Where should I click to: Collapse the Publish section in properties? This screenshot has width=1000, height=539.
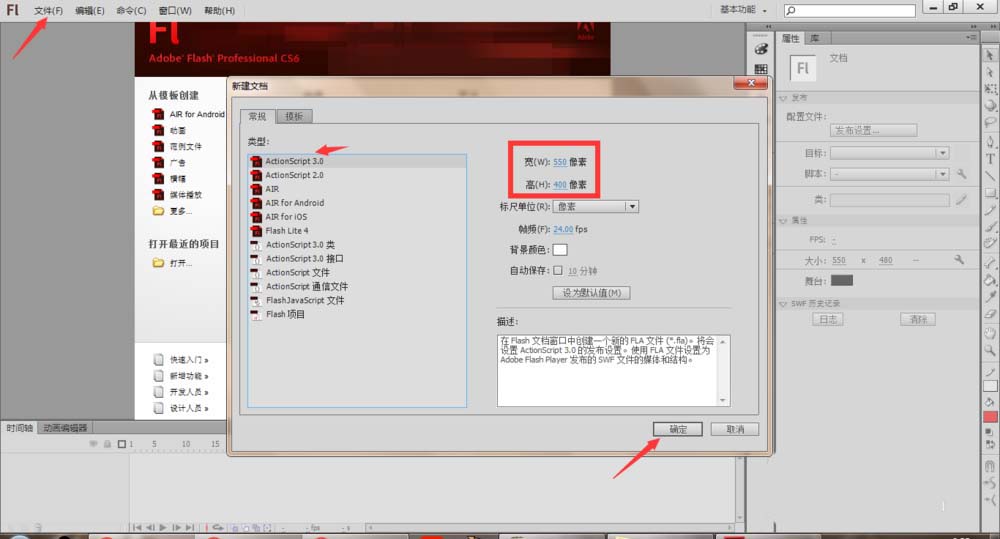784,98
